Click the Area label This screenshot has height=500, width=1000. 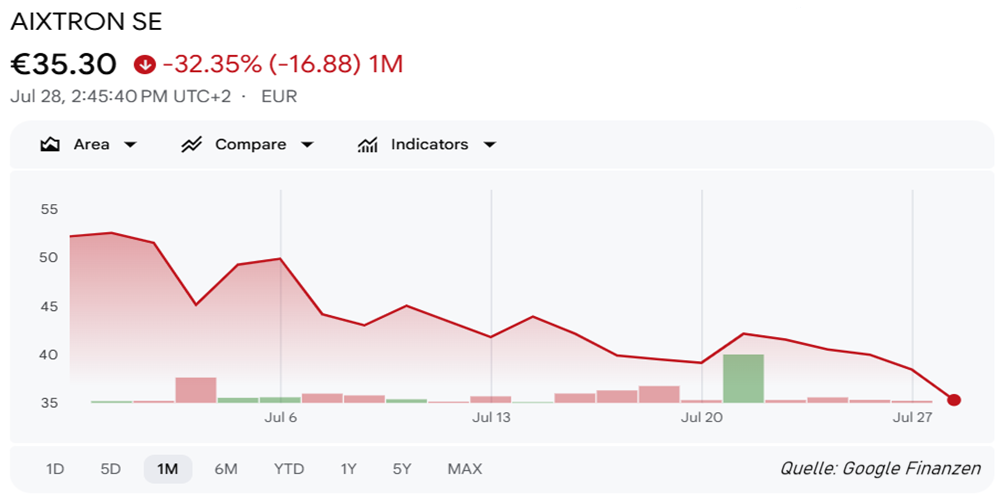point(91,145)
